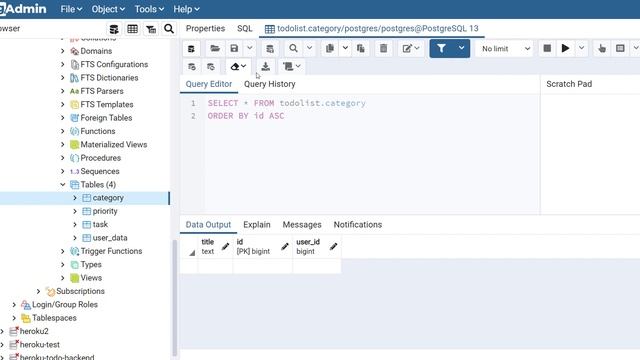The image size is (640, 360).
Task: Select Materialized Views in the tree
Action: point(113,144)
